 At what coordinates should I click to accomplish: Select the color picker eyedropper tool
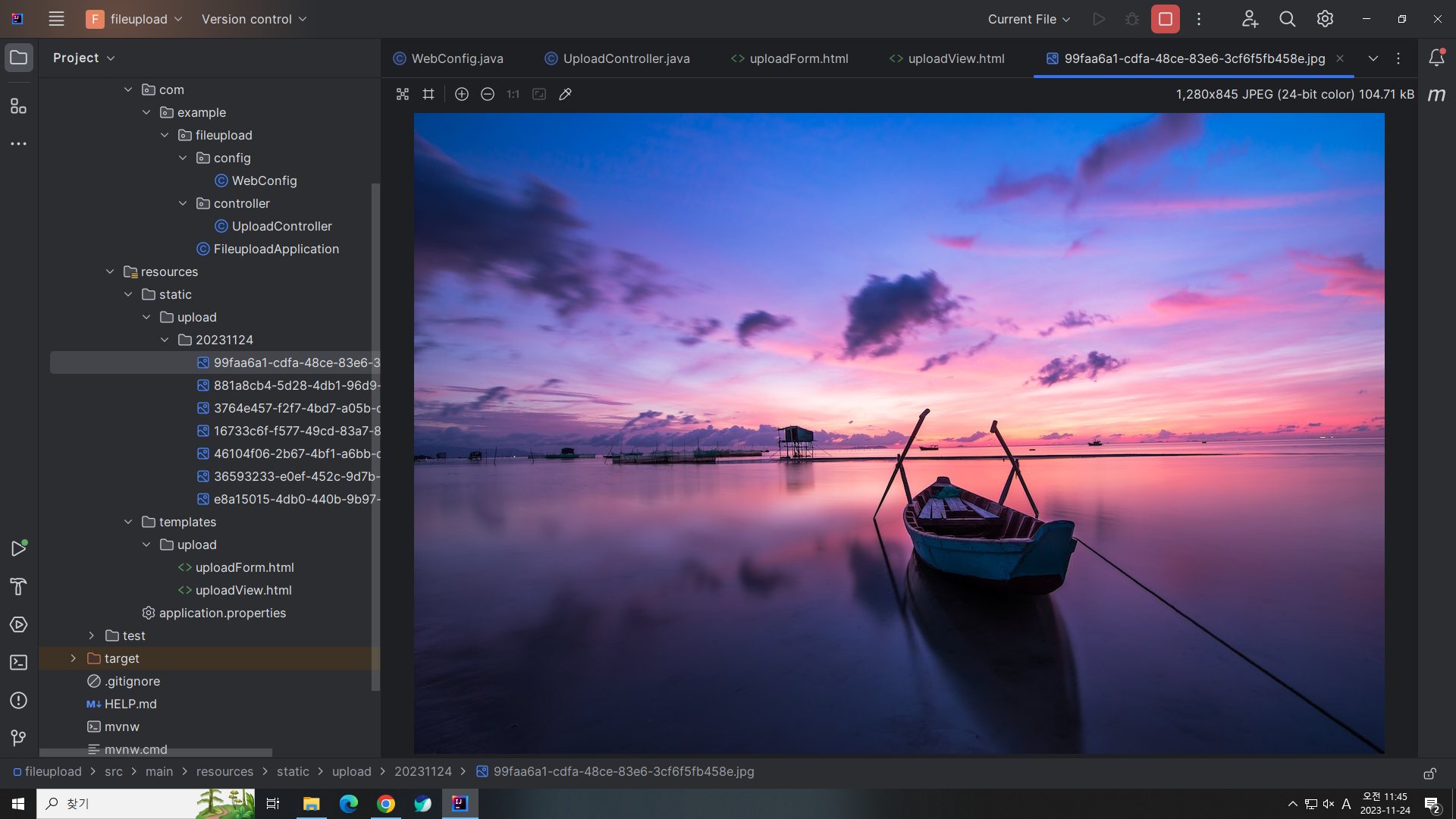tap(565, 94)
